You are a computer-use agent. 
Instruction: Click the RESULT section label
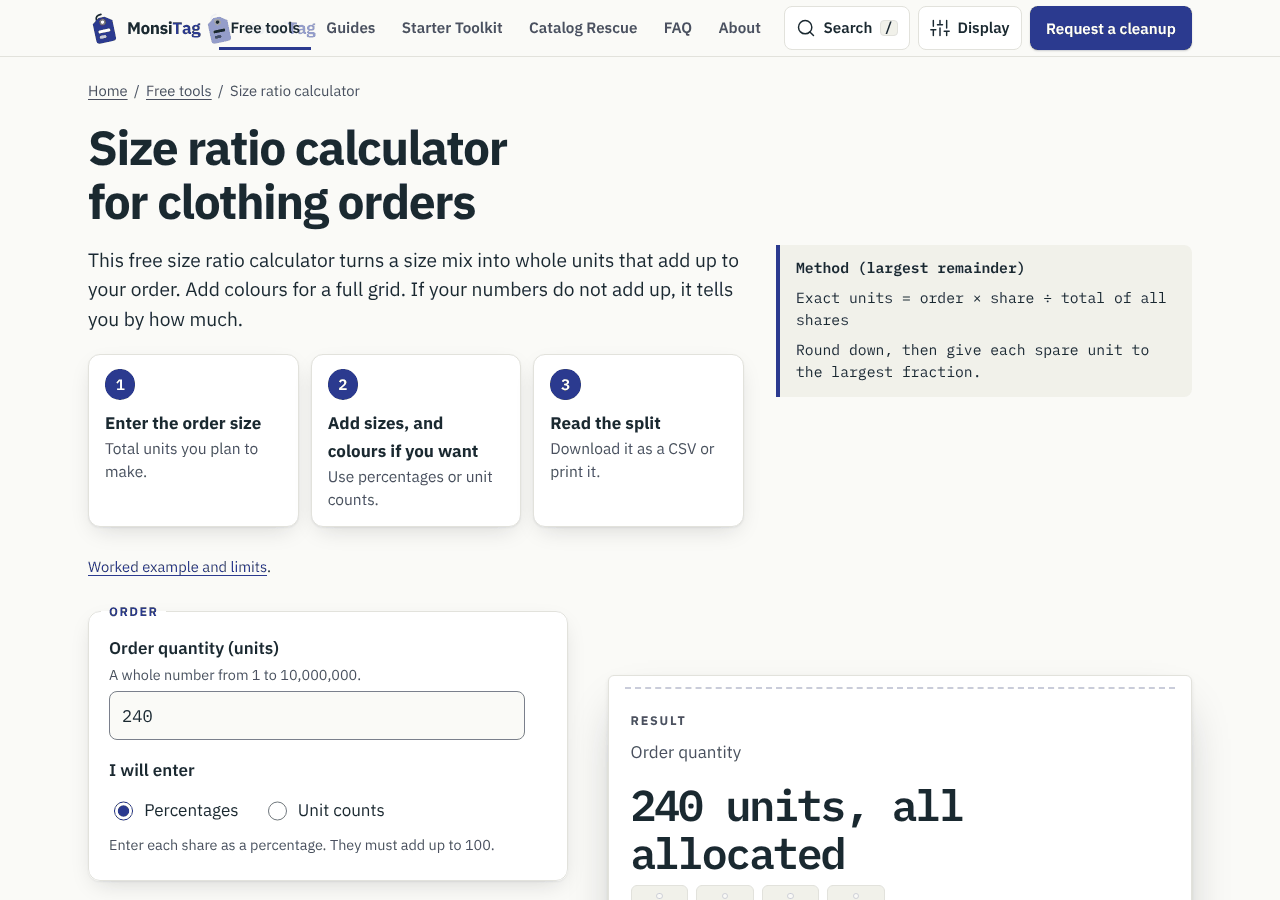pyautogui.click(x=658, y=721)
